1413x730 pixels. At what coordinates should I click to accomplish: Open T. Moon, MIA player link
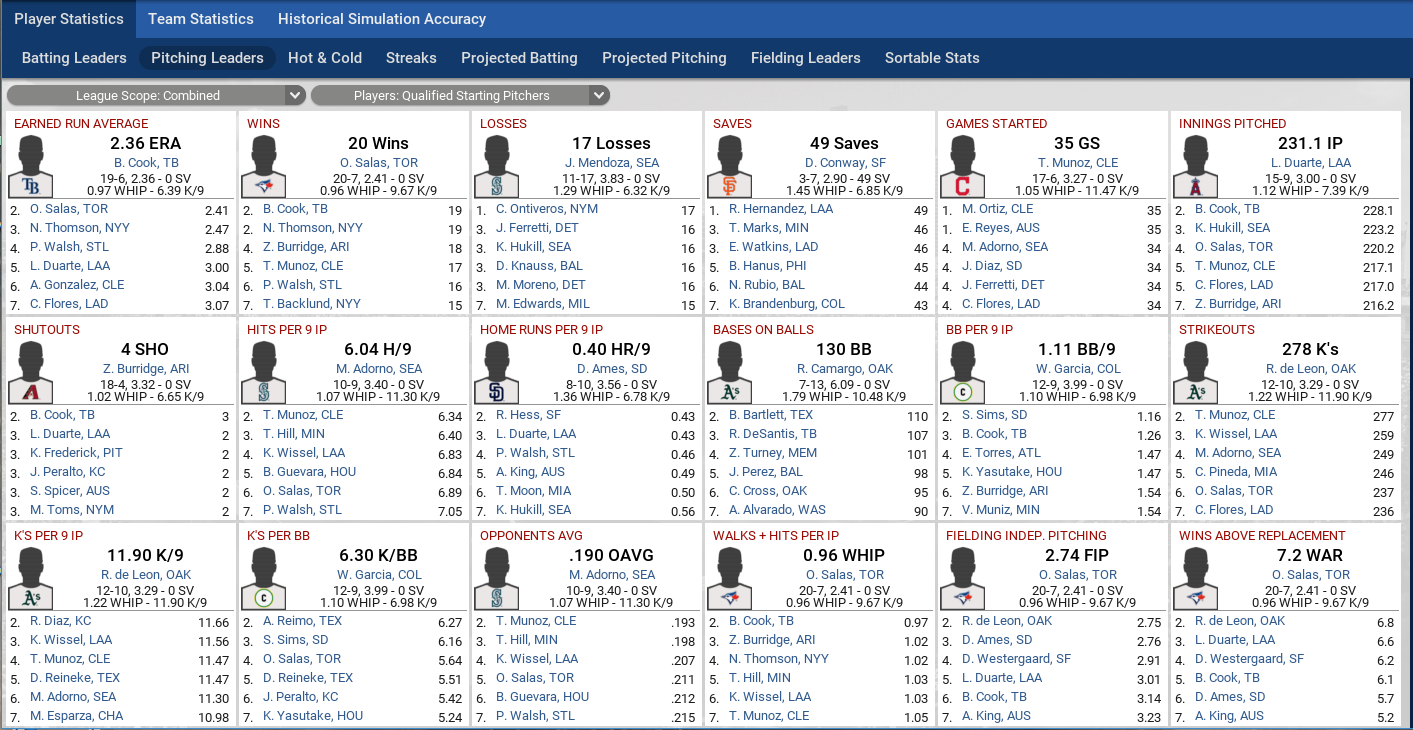(534, 491)
